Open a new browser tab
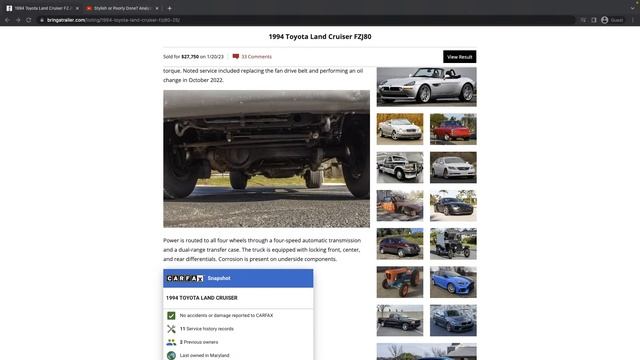 (x=169, y=8)
